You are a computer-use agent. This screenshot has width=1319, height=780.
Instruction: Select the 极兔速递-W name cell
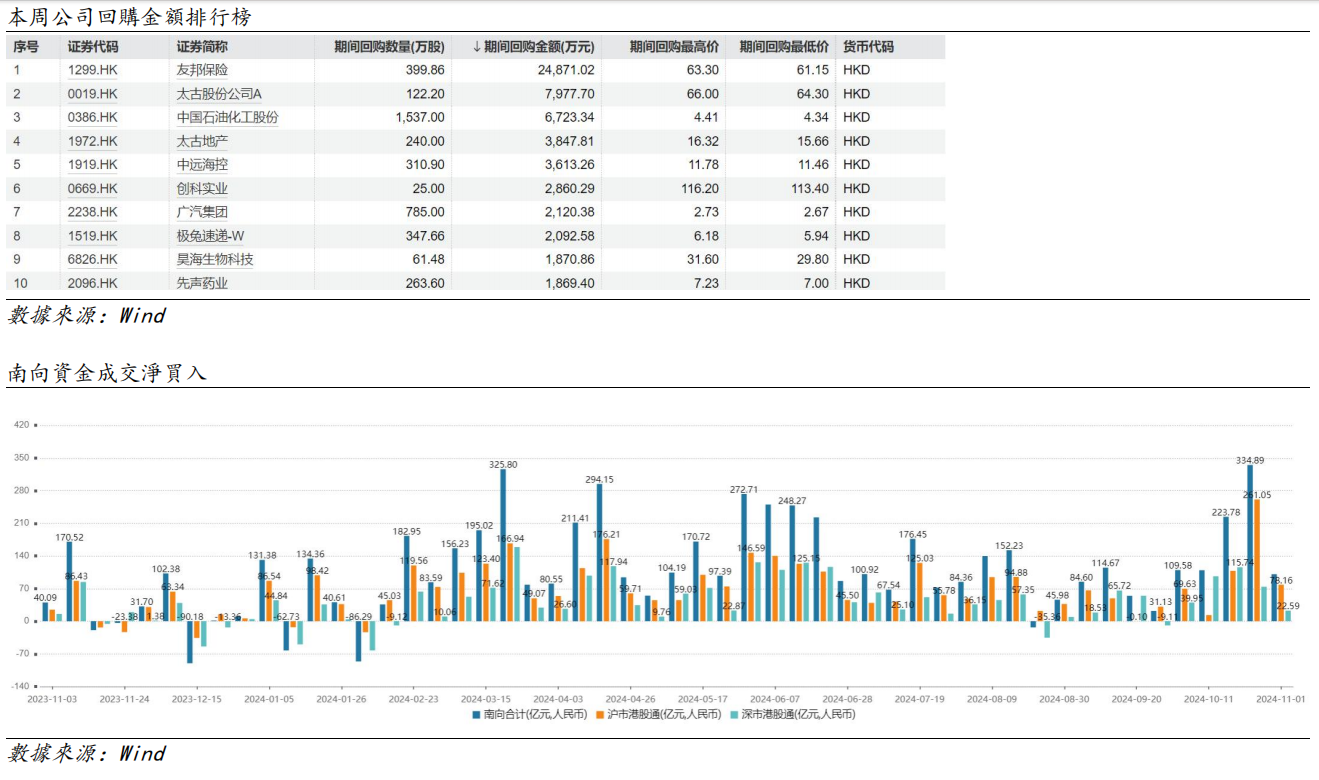coord(210,236)
